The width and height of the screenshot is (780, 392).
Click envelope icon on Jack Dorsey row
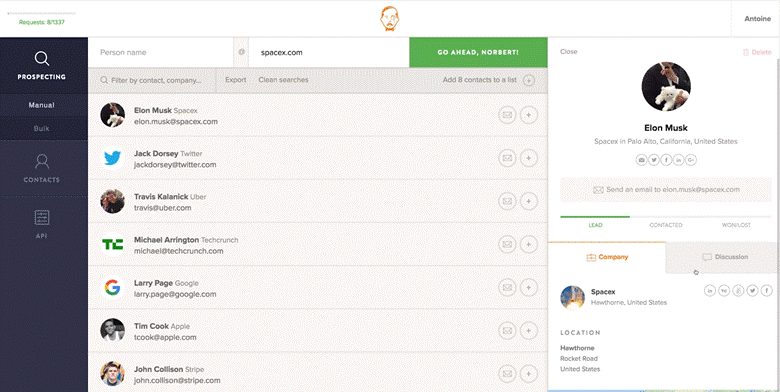click(x=507, y=159)
